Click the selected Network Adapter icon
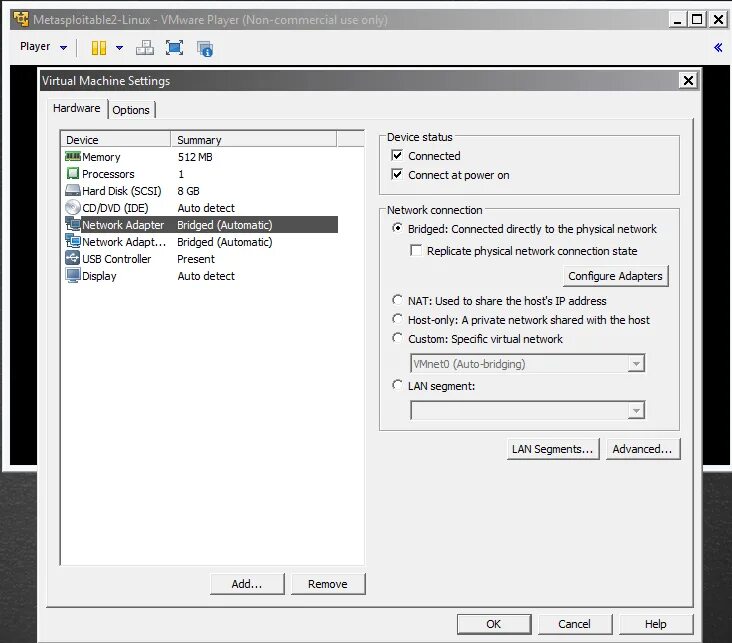Image resolution: width=732 pixels, height=643 pixels. coord(73,224)
